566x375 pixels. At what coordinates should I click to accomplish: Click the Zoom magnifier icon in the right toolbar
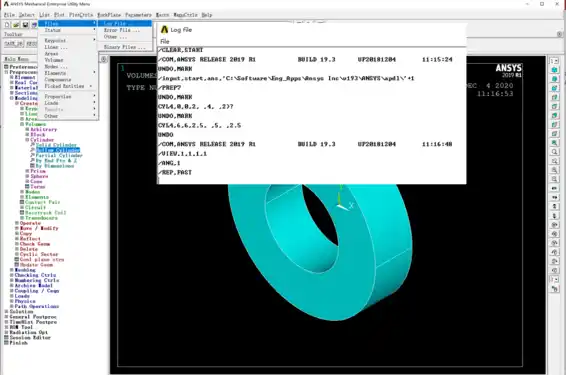[554, 152]
